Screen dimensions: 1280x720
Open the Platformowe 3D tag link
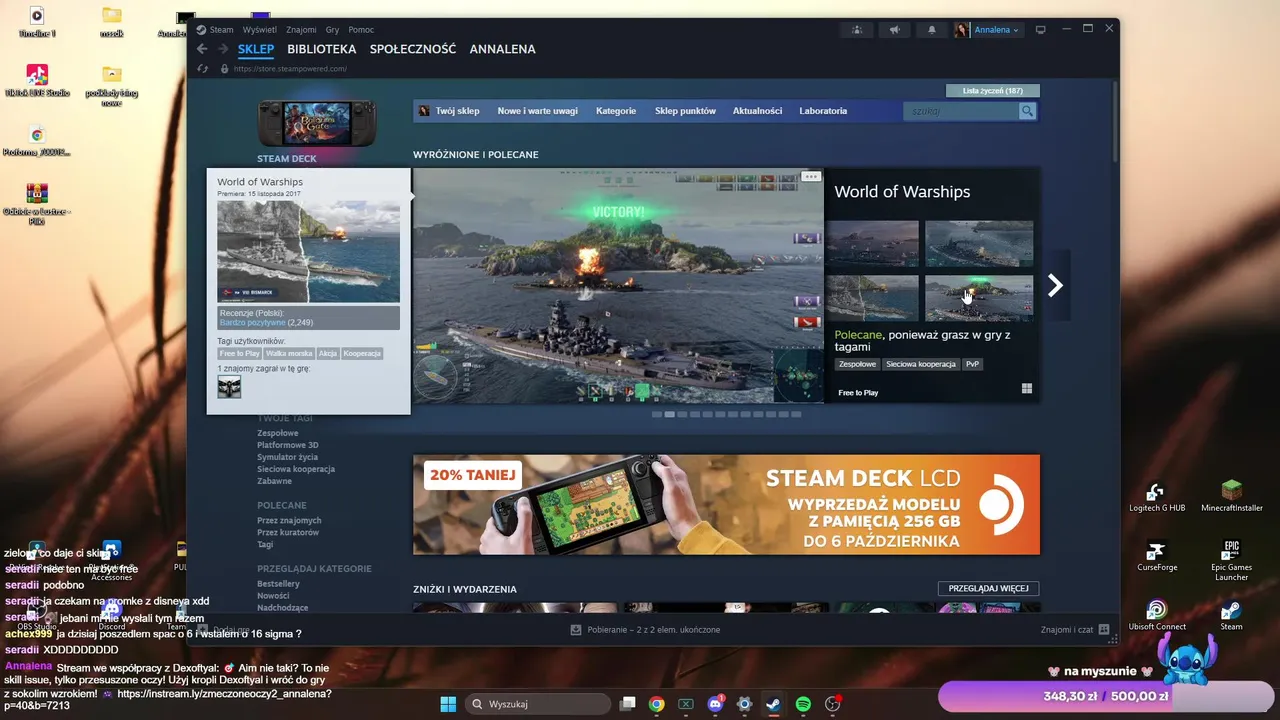[x=288, y=445]
